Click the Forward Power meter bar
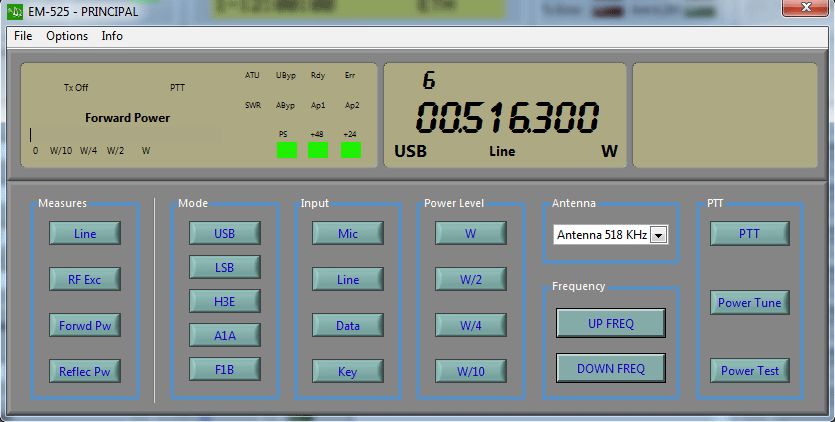The height and width of the screenshot is (422, 835). click(x=125, y=134)
